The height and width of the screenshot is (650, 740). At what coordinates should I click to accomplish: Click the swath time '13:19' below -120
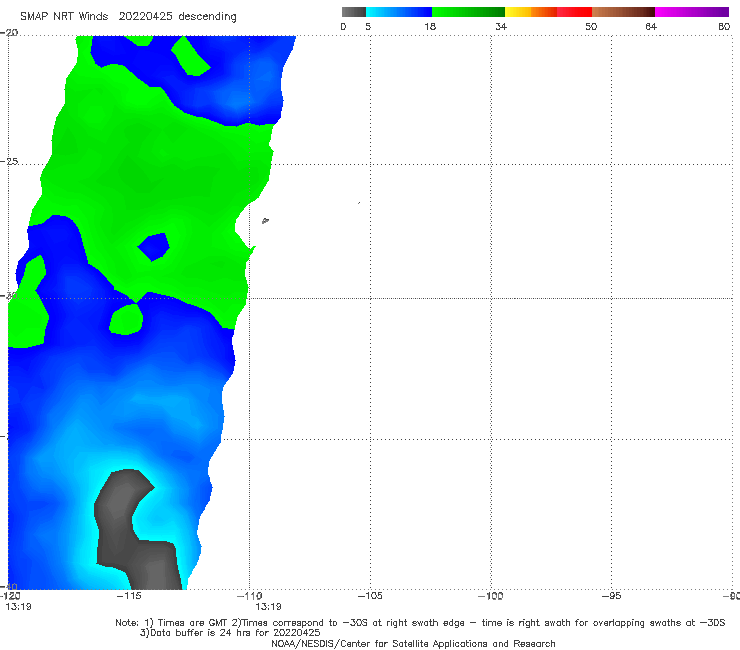18,607
